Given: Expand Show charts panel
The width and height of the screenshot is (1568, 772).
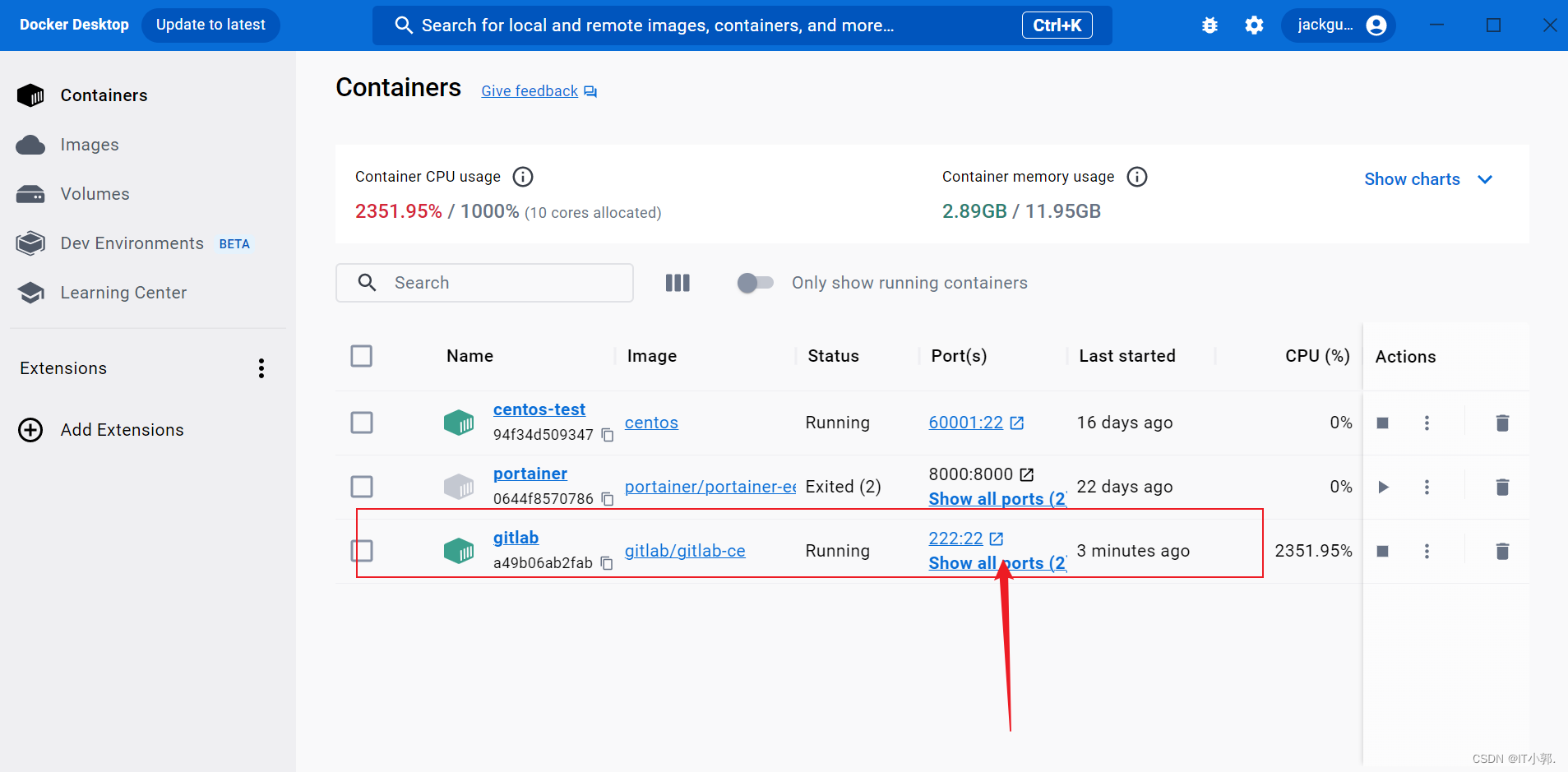Looking at the screenshot, I should (1428, 179).
